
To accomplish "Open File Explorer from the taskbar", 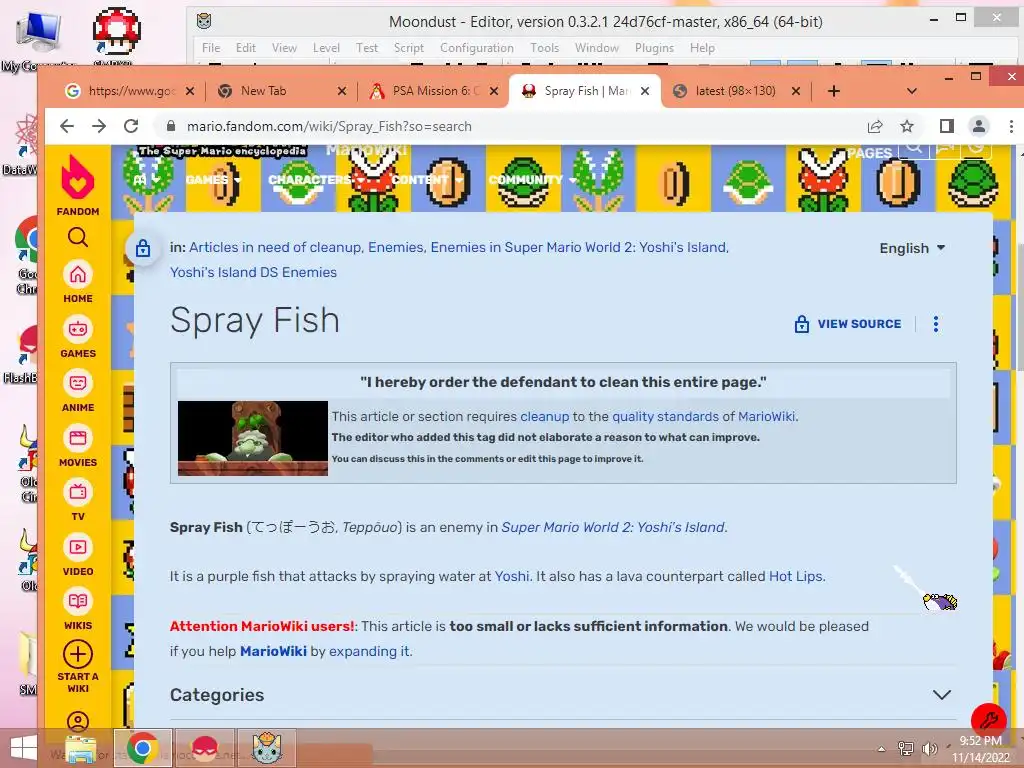I will [80, 748].
